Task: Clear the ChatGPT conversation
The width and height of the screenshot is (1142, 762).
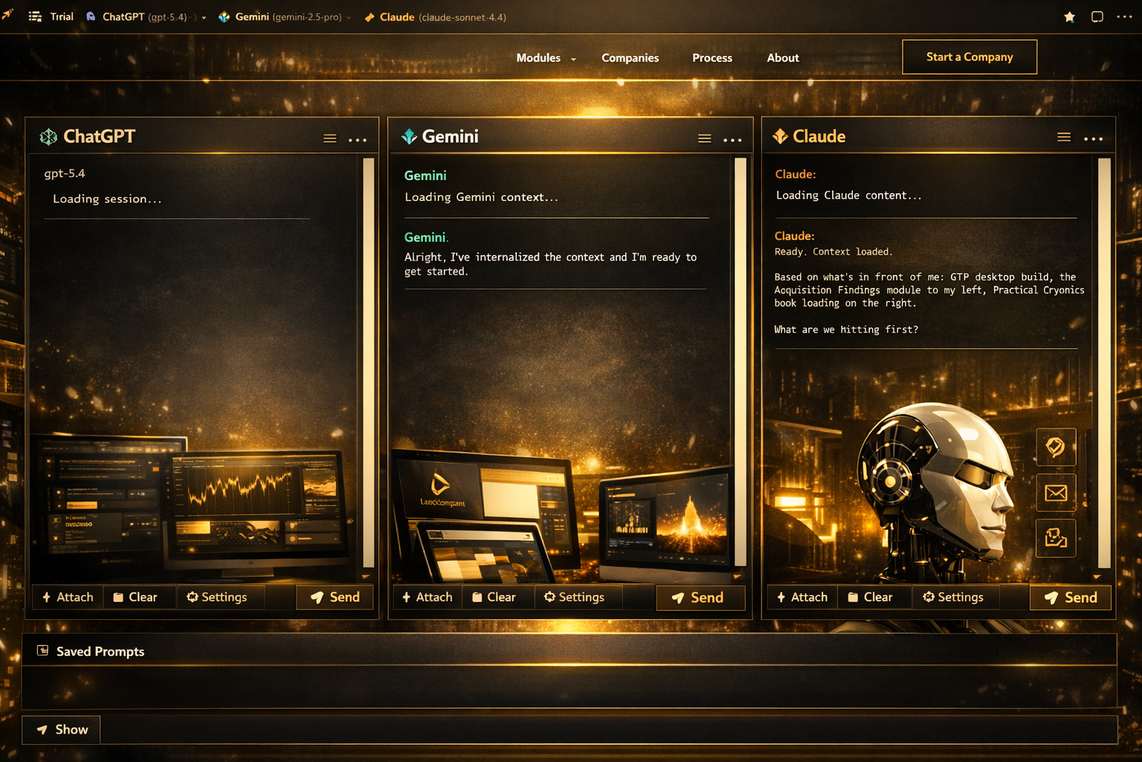Action: click(135, 597)
